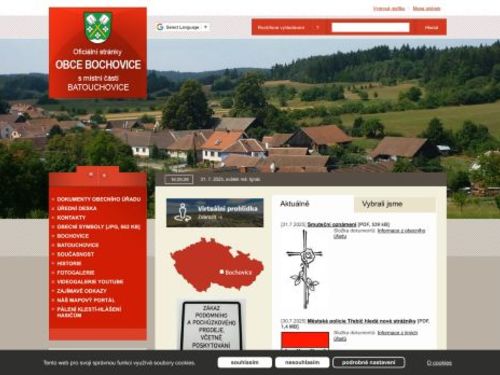Open Batouchovice sidebar menu item

tap(78, 245)
